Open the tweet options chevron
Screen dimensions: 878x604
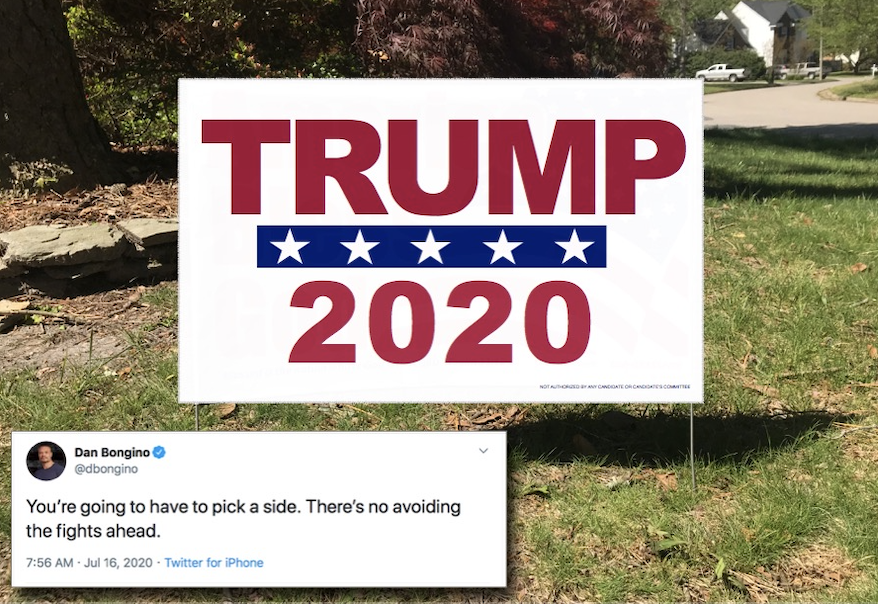pos(483,451)
